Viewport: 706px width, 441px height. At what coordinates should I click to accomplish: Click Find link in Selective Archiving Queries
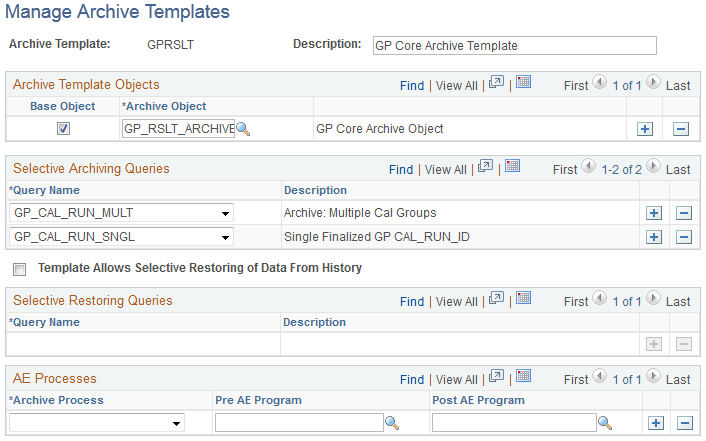[x=400, y=170]
